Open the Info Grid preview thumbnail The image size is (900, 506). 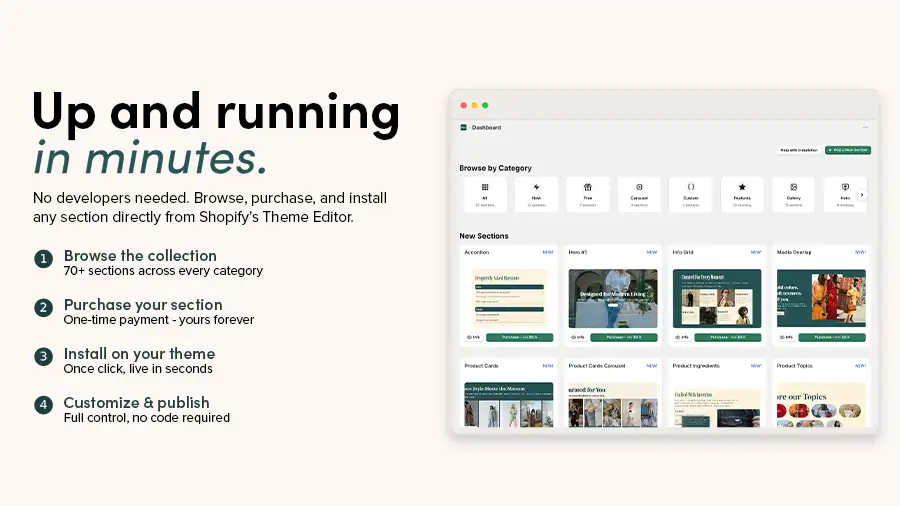pyautogui.click(x=717, y=298)
